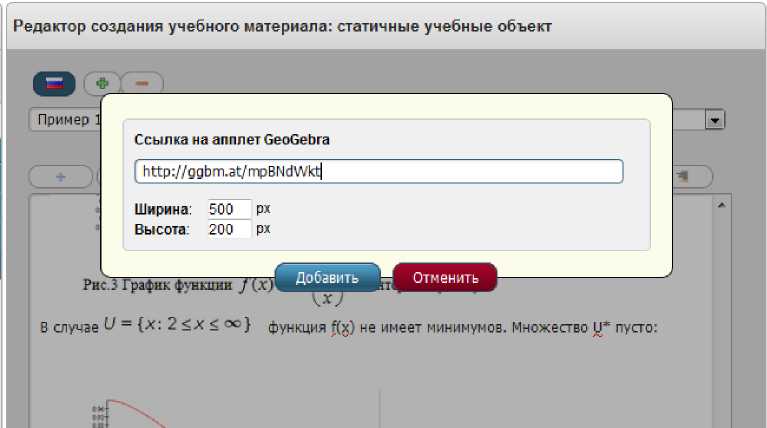Click the editor's vertical scrollbar track
The height and width of the screenshot is (428, 767).
[717, 320]
